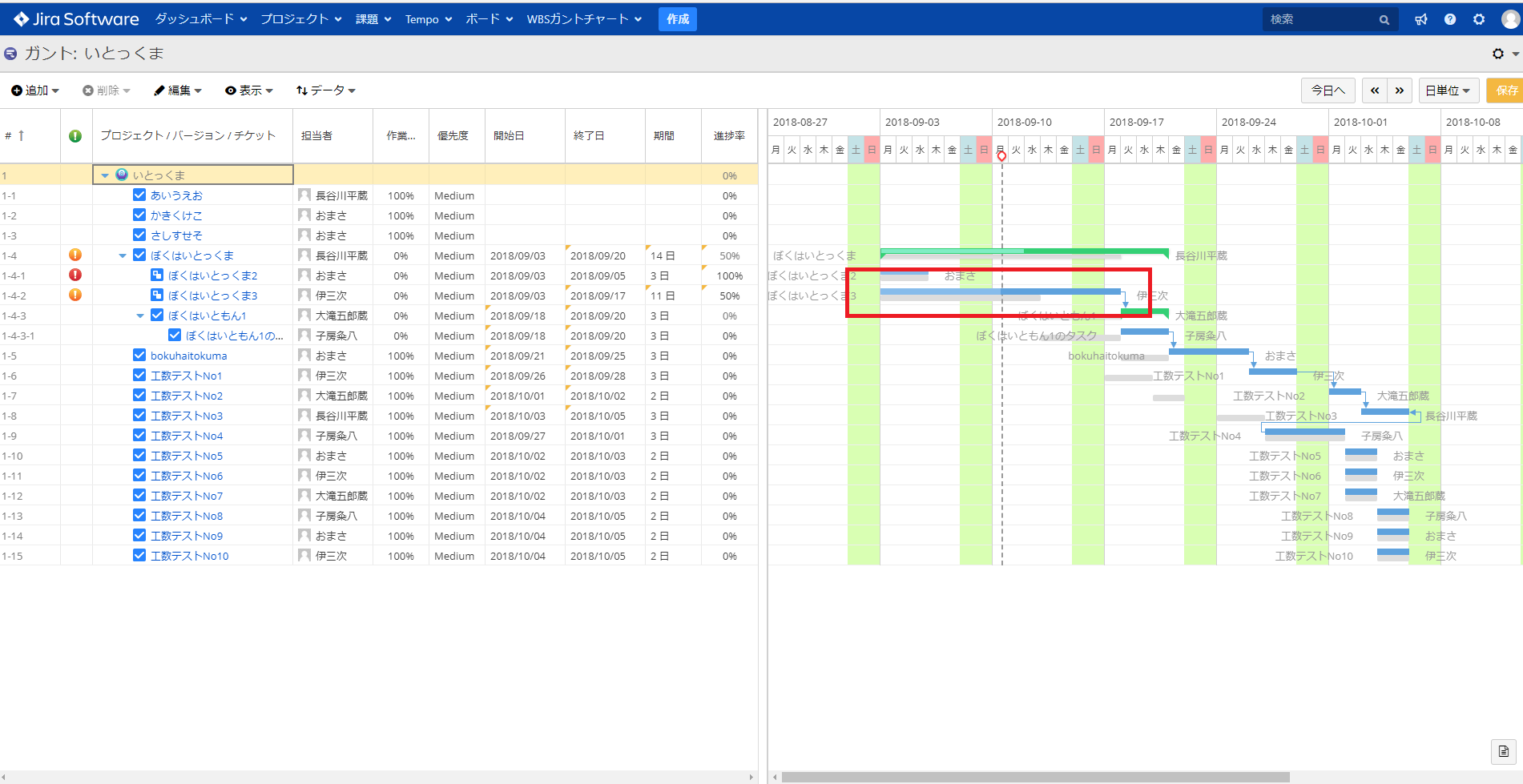Toggle checkbox for bokuhaitokuma

tap(139, 355)
